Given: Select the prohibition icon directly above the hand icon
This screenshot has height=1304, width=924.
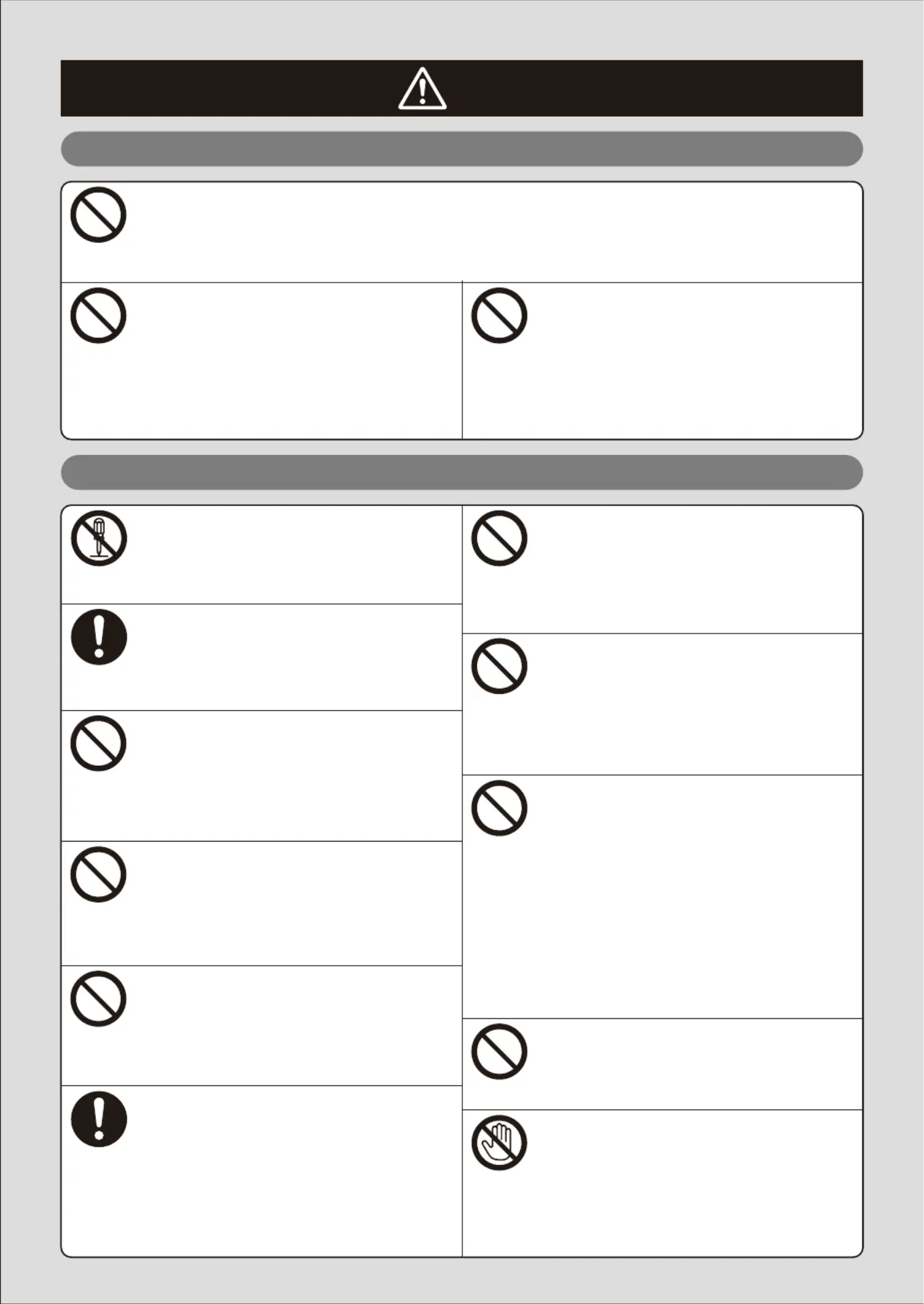Looking at the screenshot, I should coord(499,1052).
